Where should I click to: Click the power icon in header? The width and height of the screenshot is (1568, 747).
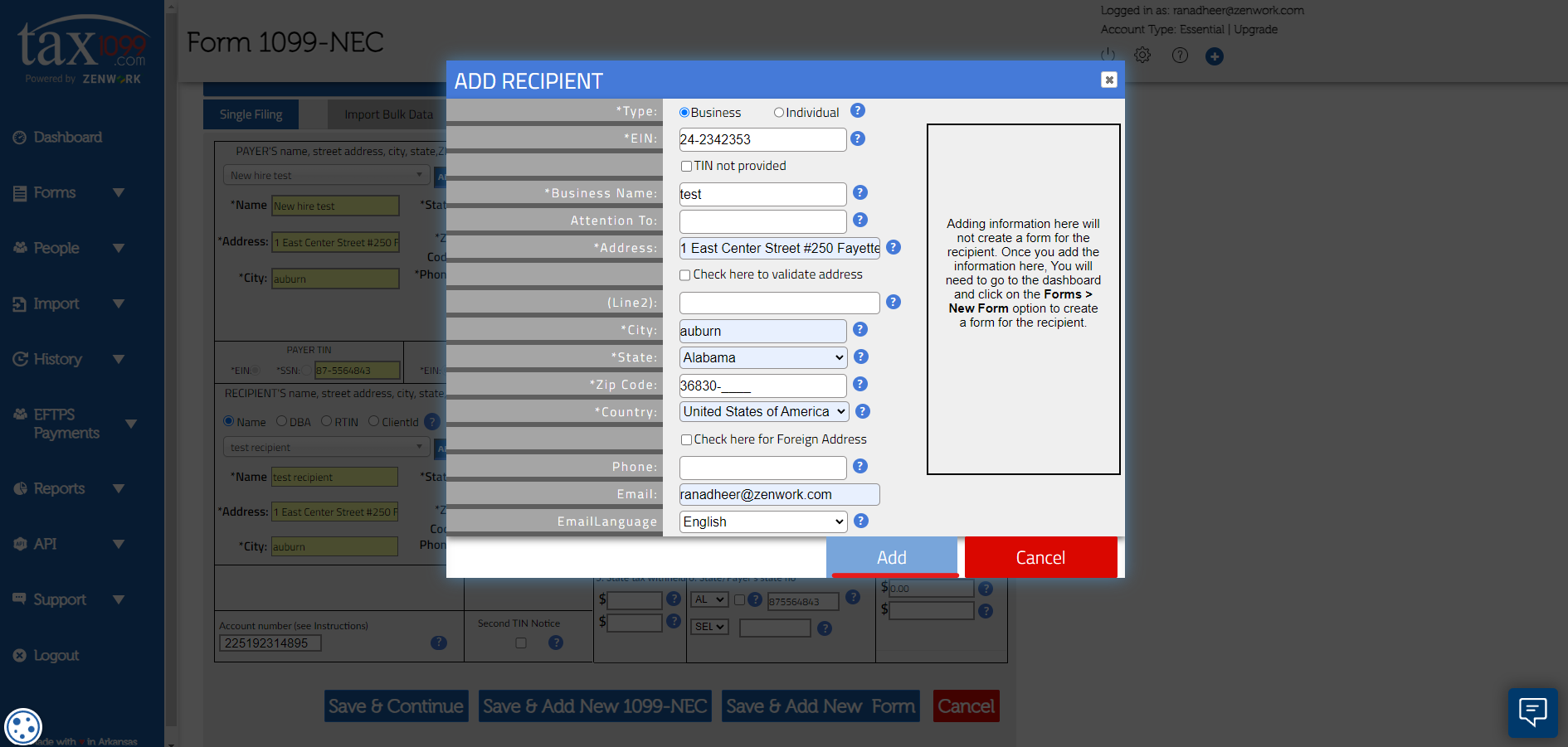(x=1108, y=55)
